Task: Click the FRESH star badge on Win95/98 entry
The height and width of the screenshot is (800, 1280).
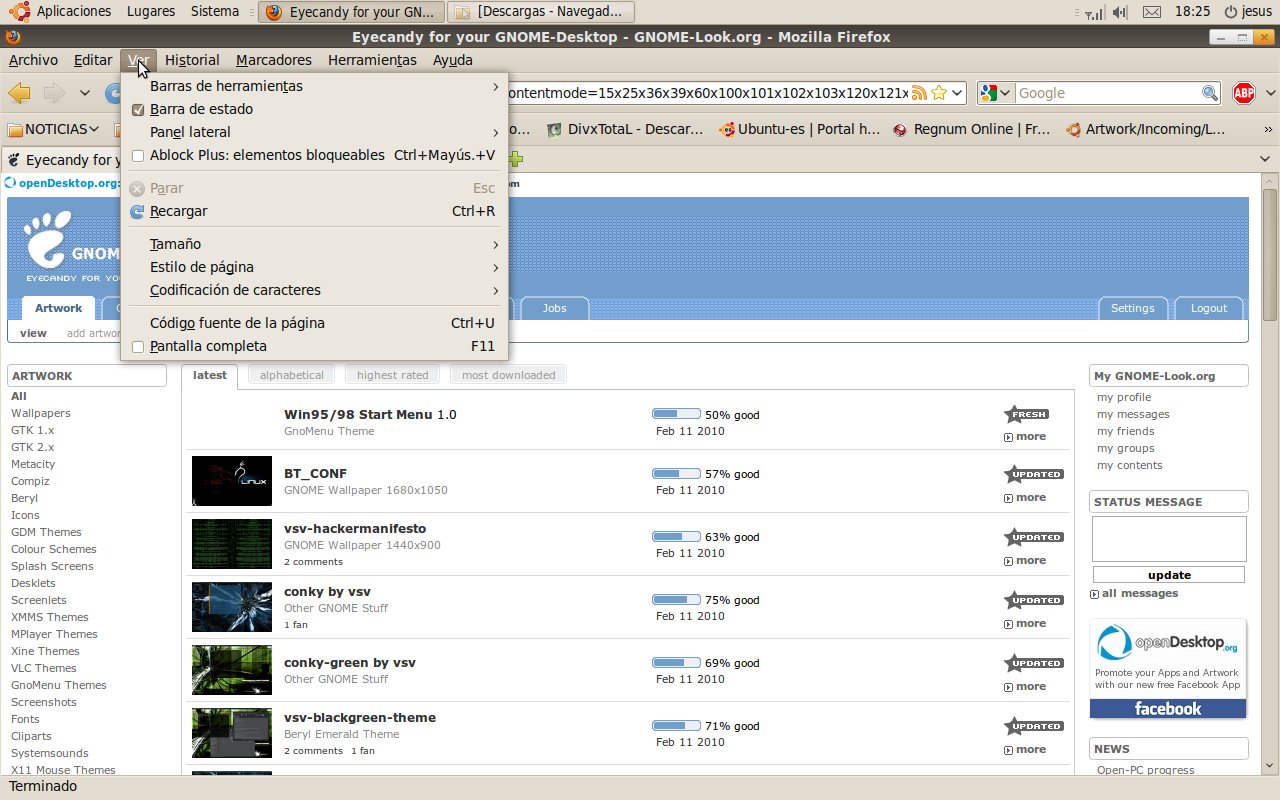Action: pyautogui.click(x=1027, y=414)
